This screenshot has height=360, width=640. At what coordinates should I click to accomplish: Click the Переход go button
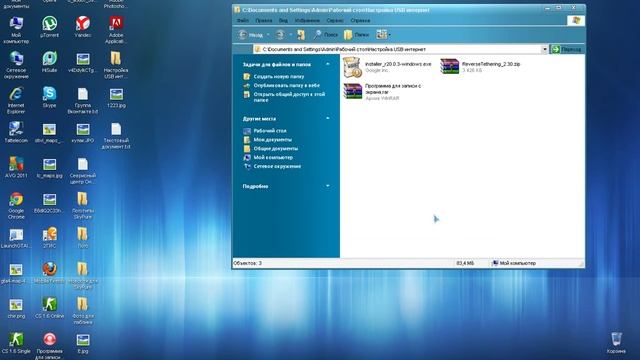click(x=567, y=49)
